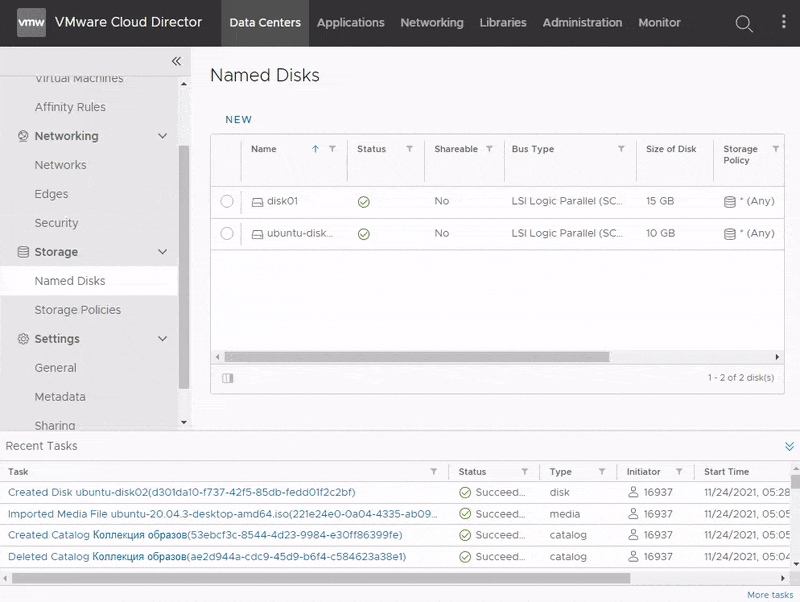Go to Security in sidebar
This screenshot has width=800, height=602.
tap(56, 223)
